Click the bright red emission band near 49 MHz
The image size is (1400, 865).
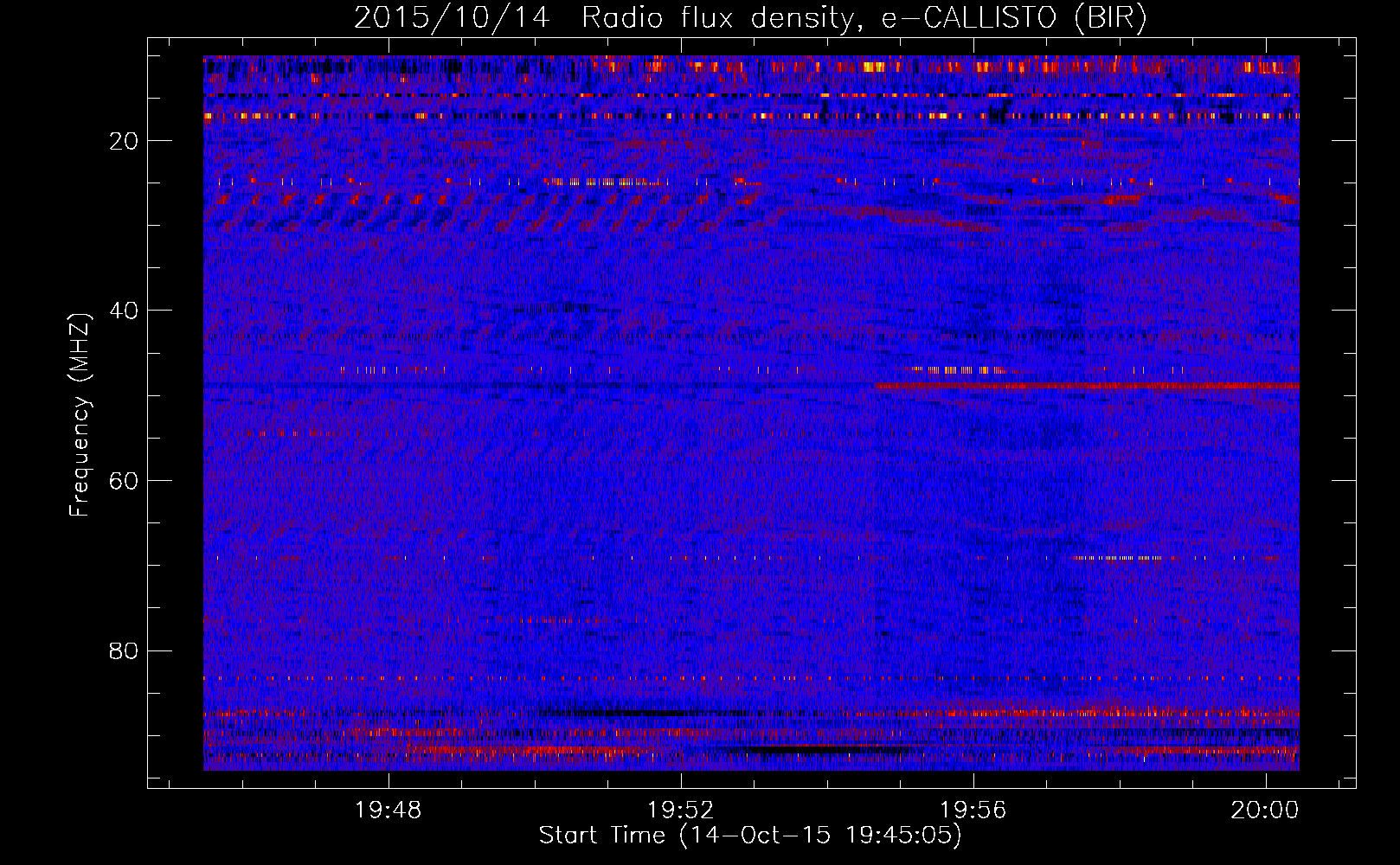coord(1087,386)
